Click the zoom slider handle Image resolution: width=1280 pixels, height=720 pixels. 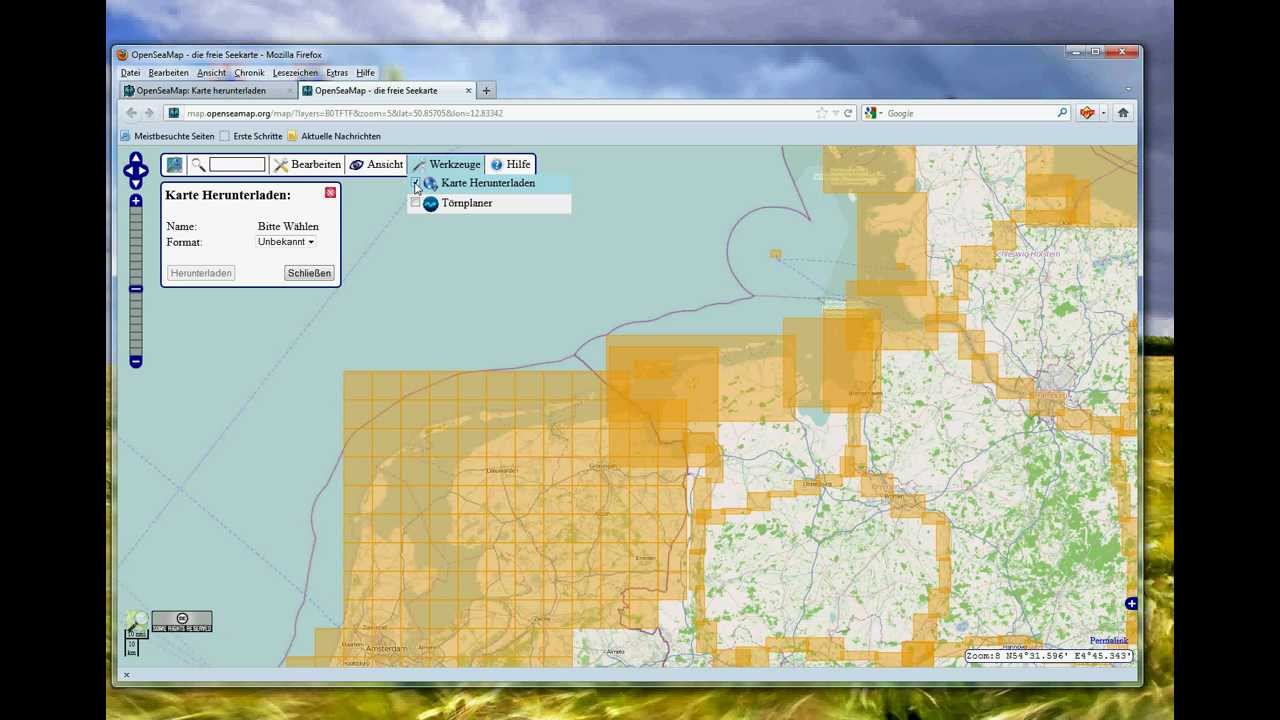click(x=136, y=289)
